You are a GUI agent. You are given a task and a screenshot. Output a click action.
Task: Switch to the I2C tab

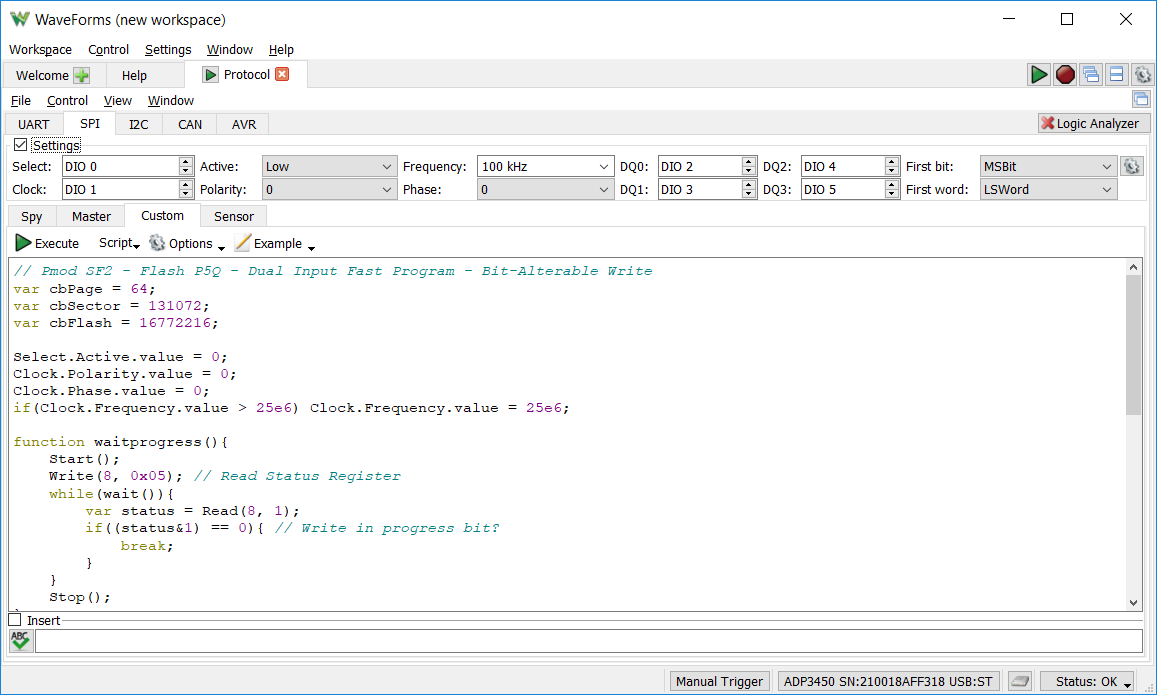139,124
